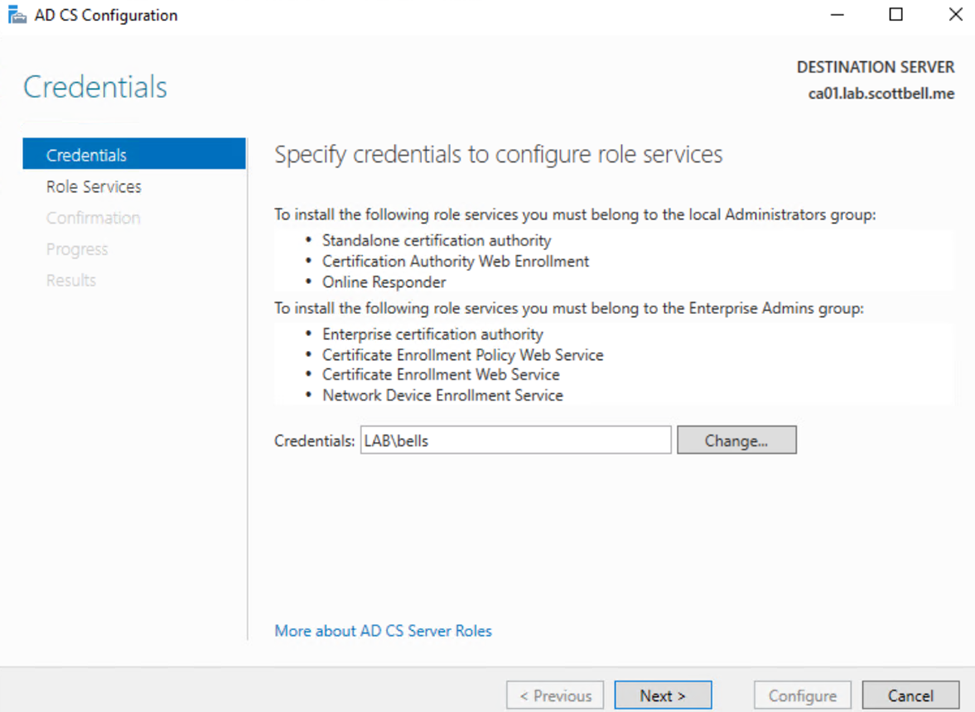Close the AD CS Configuration wizard window
975x712 pixels.
coord(954,15)
